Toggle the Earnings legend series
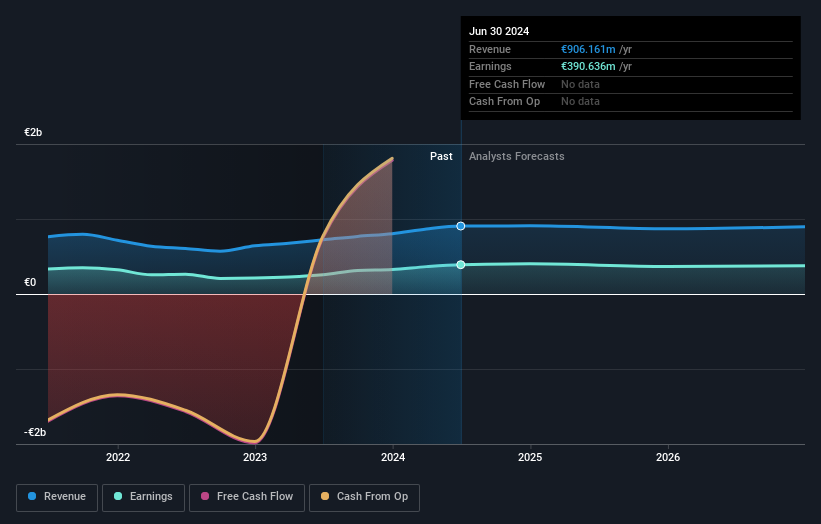Image resolution: width=821 pixels, height=524 pixels. coord(143,497)
